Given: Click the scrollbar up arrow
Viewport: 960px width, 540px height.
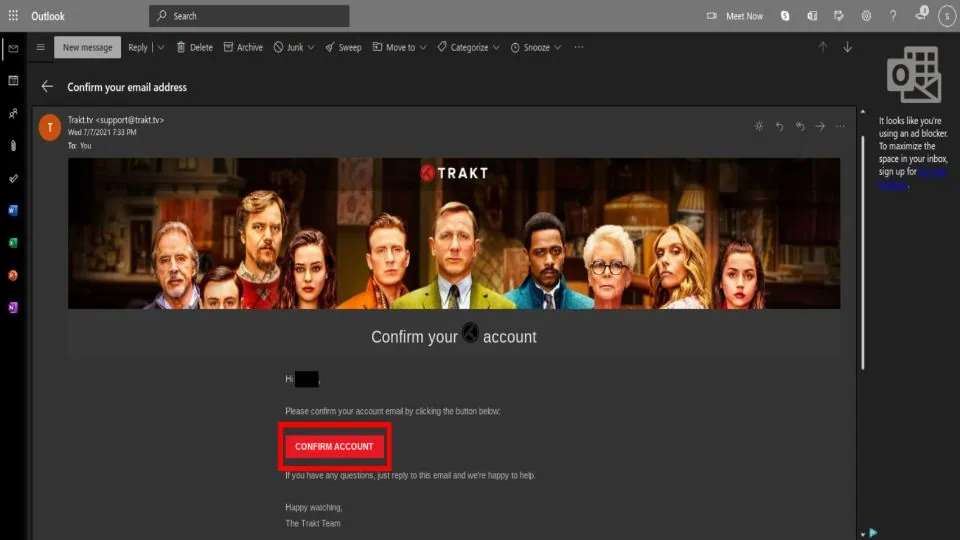Looking at the screenshot, I should pos(863,112).
